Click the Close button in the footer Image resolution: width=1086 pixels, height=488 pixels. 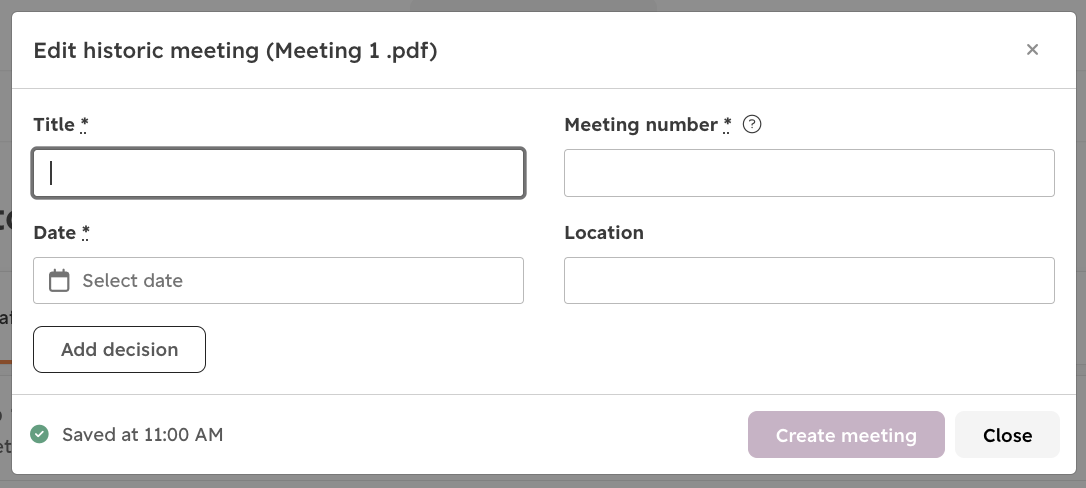coord(1007,435)
